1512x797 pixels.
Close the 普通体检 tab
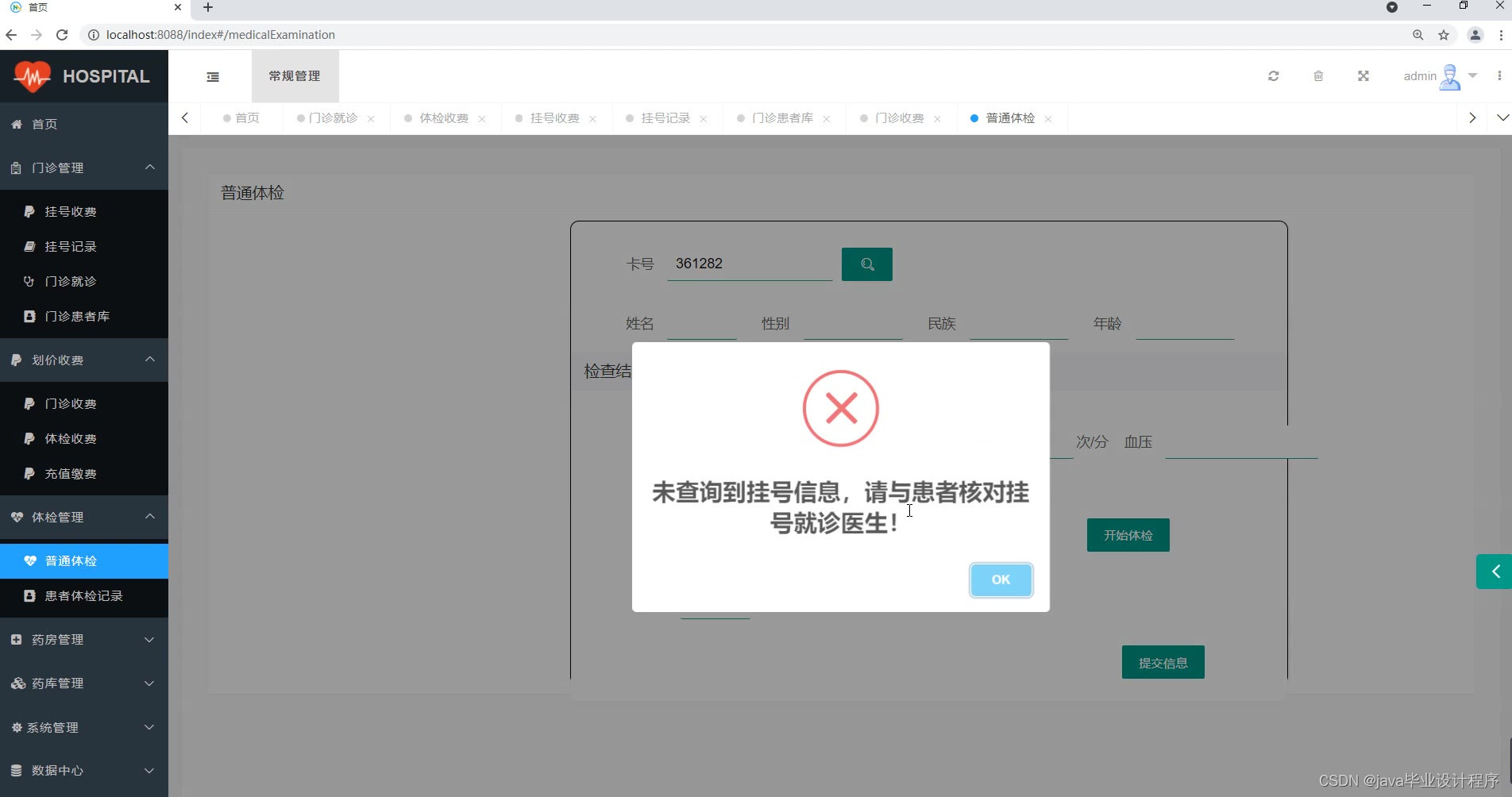pyautogui.click(x=1048, y=119)
